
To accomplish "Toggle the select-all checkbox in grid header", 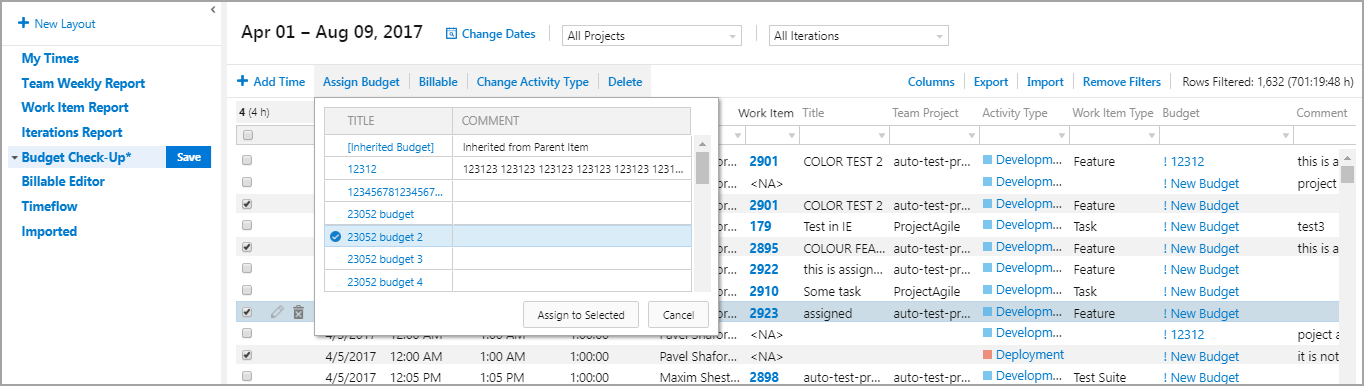I will (x=247, y=135).
